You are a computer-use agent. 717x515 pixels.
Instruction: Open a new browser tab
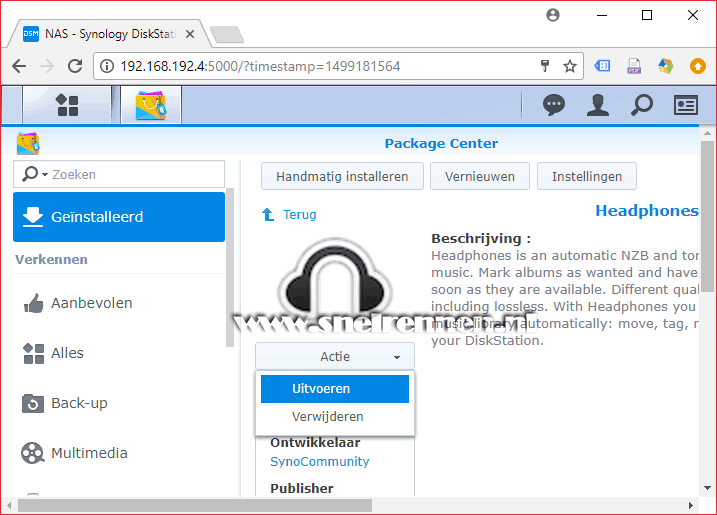point(227,34)
